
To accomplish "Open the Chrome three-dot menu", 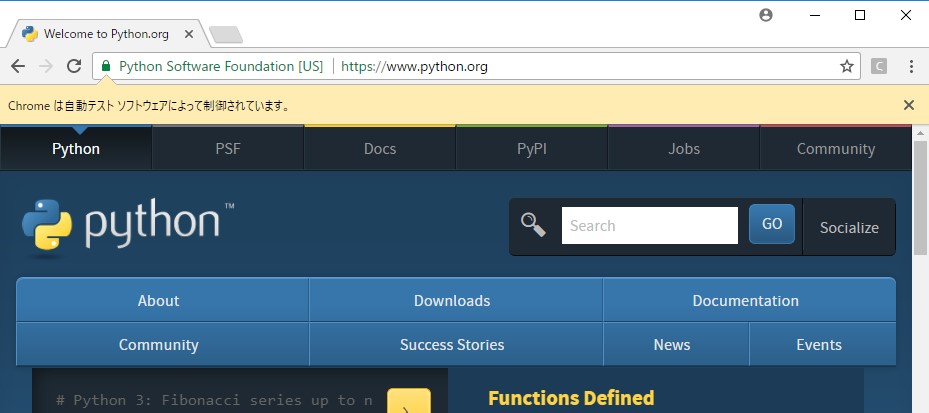I will (911, 66).
